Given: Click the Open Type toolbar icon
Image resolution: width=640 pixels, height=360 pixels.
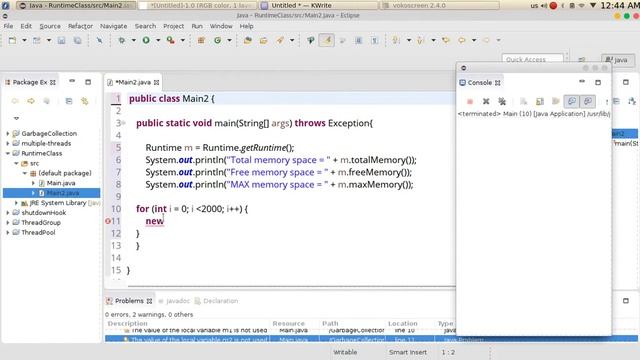Looking at the screenshot, I should (247, 40).
